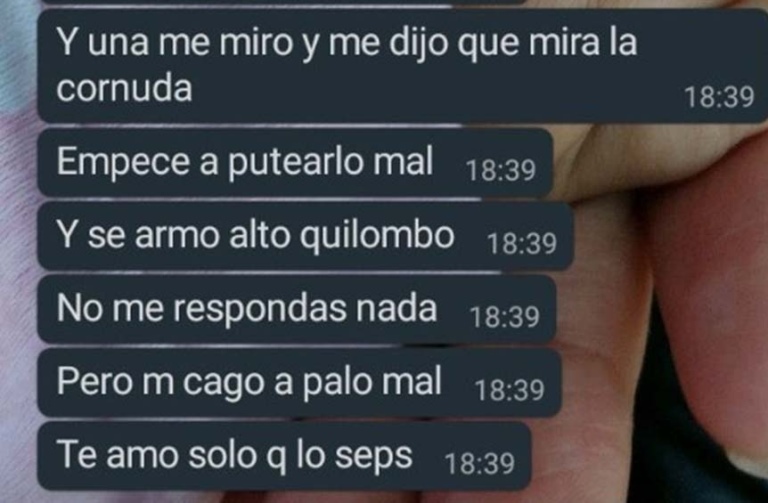The width and height of the screenshot is (768, 503).
Task: Select the "Pero m cago a palo mal" bubble
Action: coord(299,383)
